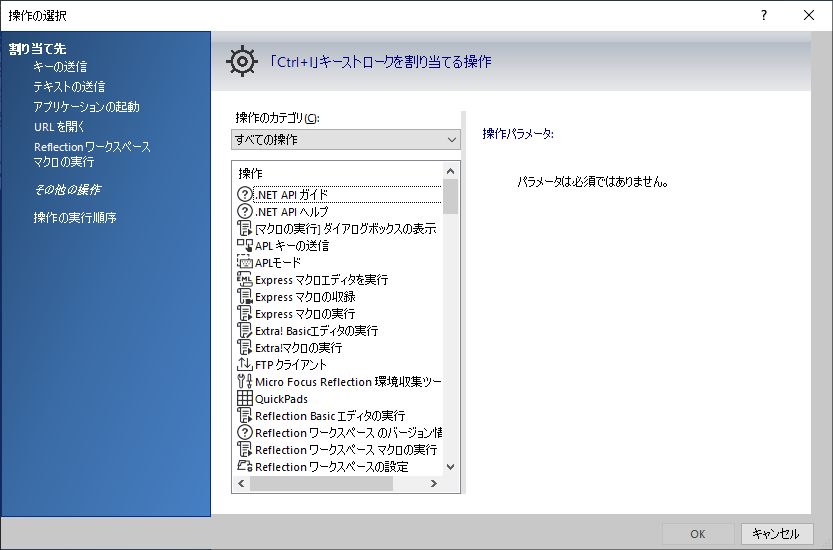The height and width of the screenshot is (550, 833).
Task: Click the icon beside Express マクロの実行
Action: tap(244, 314)
